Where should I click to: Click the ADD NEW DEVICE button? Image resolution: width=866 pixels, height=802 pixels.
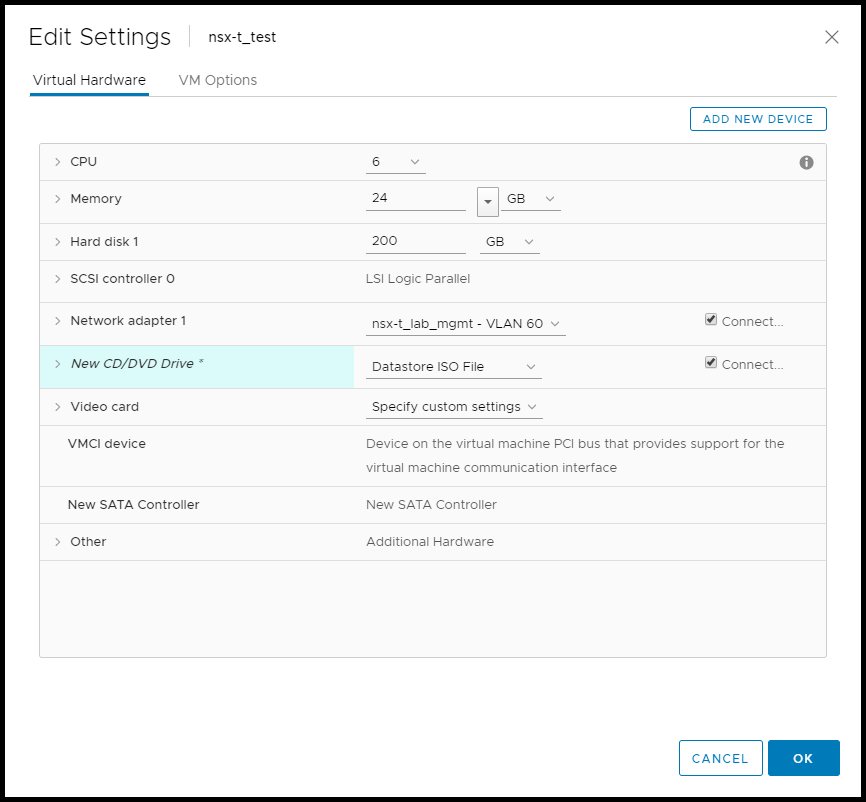(x=758, y=119)
